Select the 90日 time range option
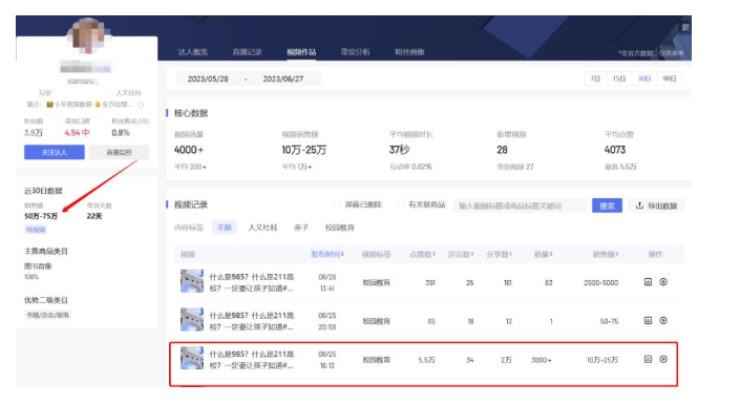This screenshot has height=403, width=736. pyautogui.click(x=669, y=78)
